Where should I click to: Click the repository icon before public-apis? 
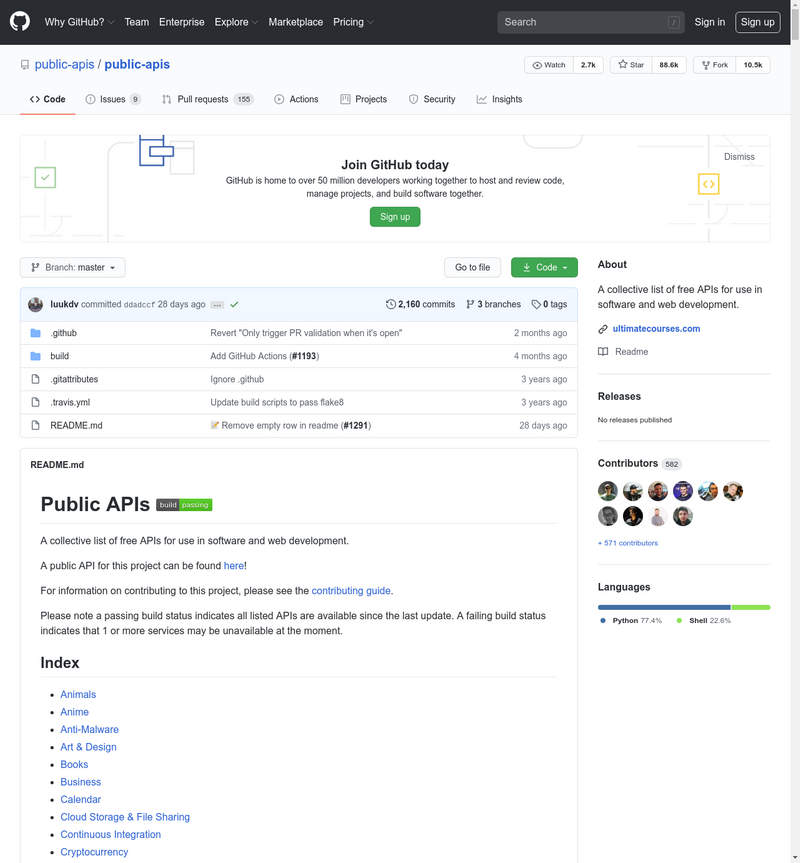coord(25,65)
